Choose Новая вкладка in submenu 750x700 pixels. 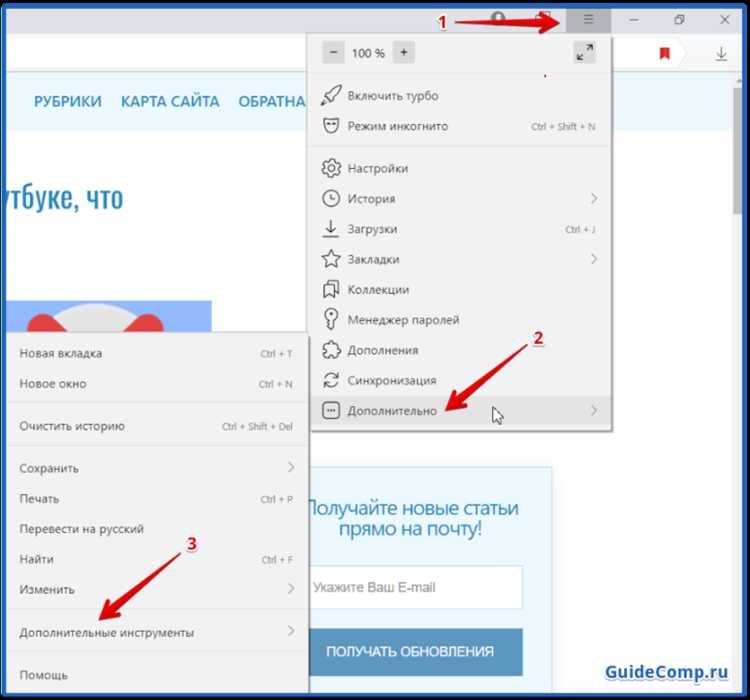pyautogui.click(x=157, y=354)
